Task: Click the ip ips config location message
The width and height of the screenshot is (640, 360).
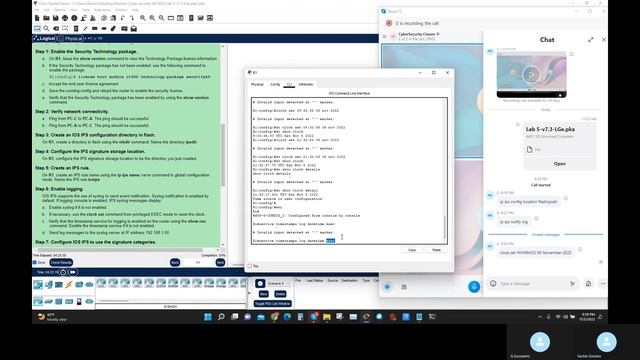Action: click(529, 202)
